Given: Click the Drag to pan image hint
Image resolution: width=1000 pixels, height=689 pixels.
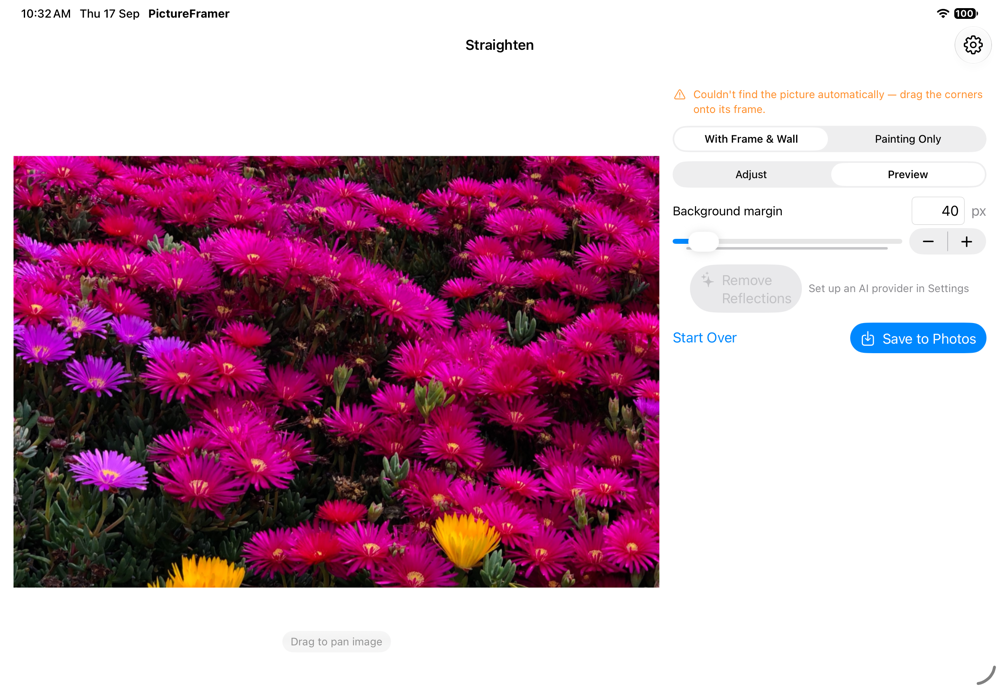Looking at the screenshot, I should tap(336, 642).
